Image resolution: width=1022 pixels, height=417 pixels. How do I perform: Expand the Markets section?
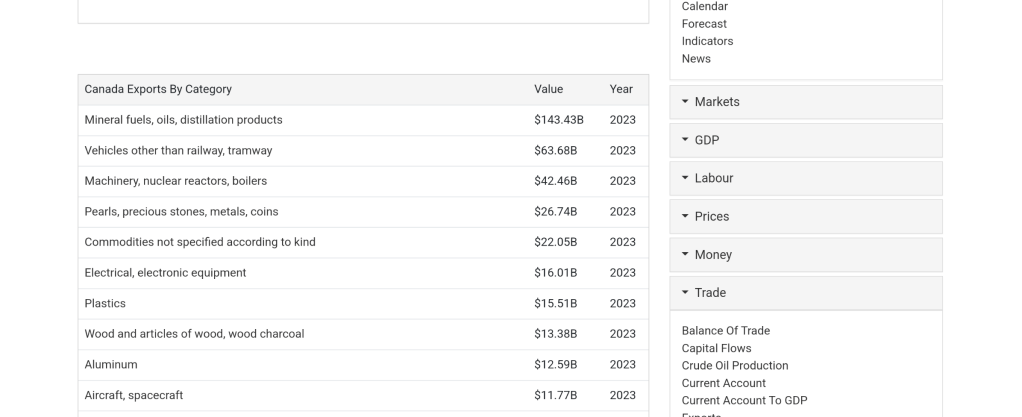(716, 102)
